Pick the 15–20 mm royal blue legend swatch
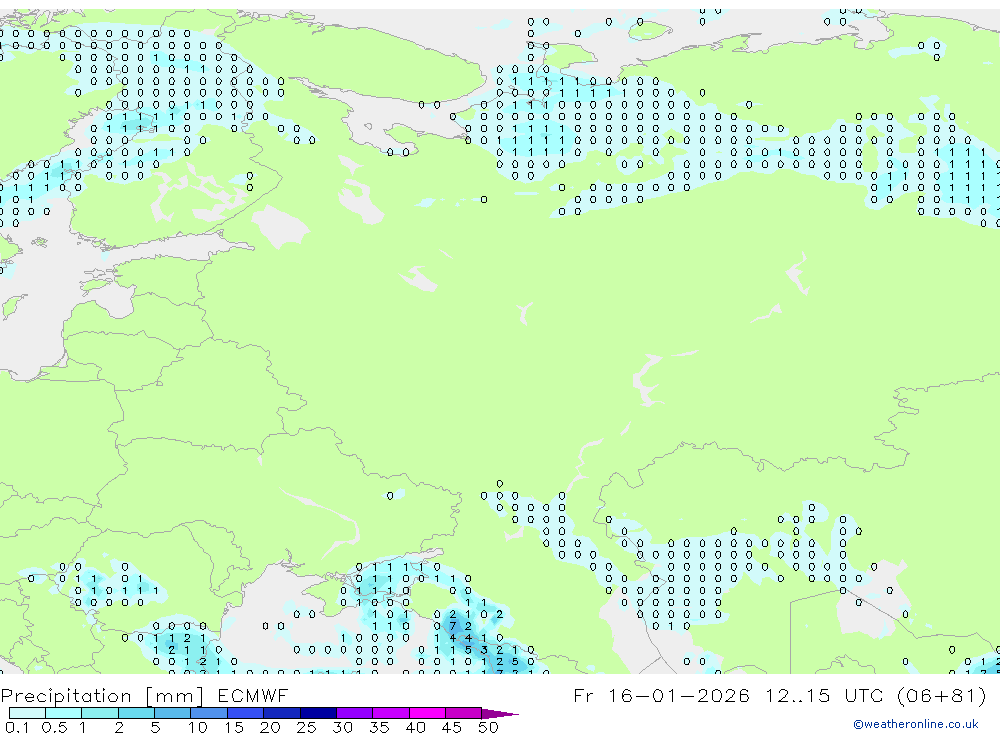Image resolution: width=1000 pixels, height=733 pixels. coord(246,713)
